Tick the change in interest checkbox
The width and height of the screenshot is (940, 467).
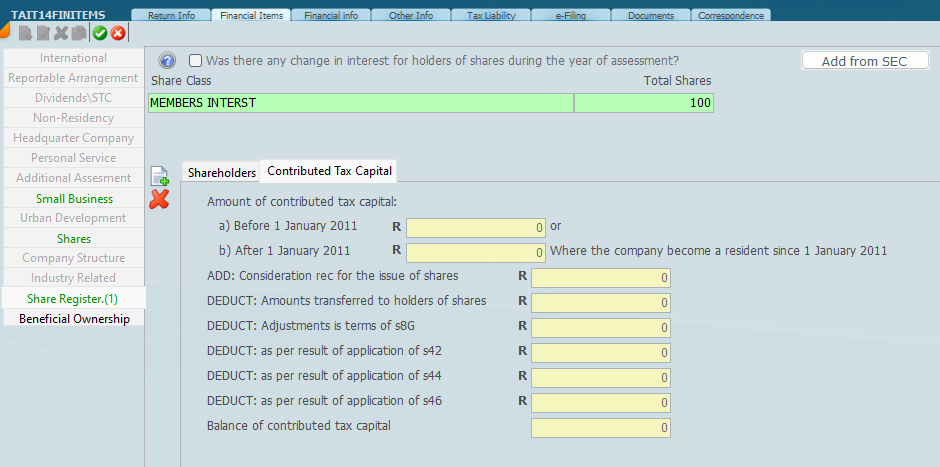point(196,60)
